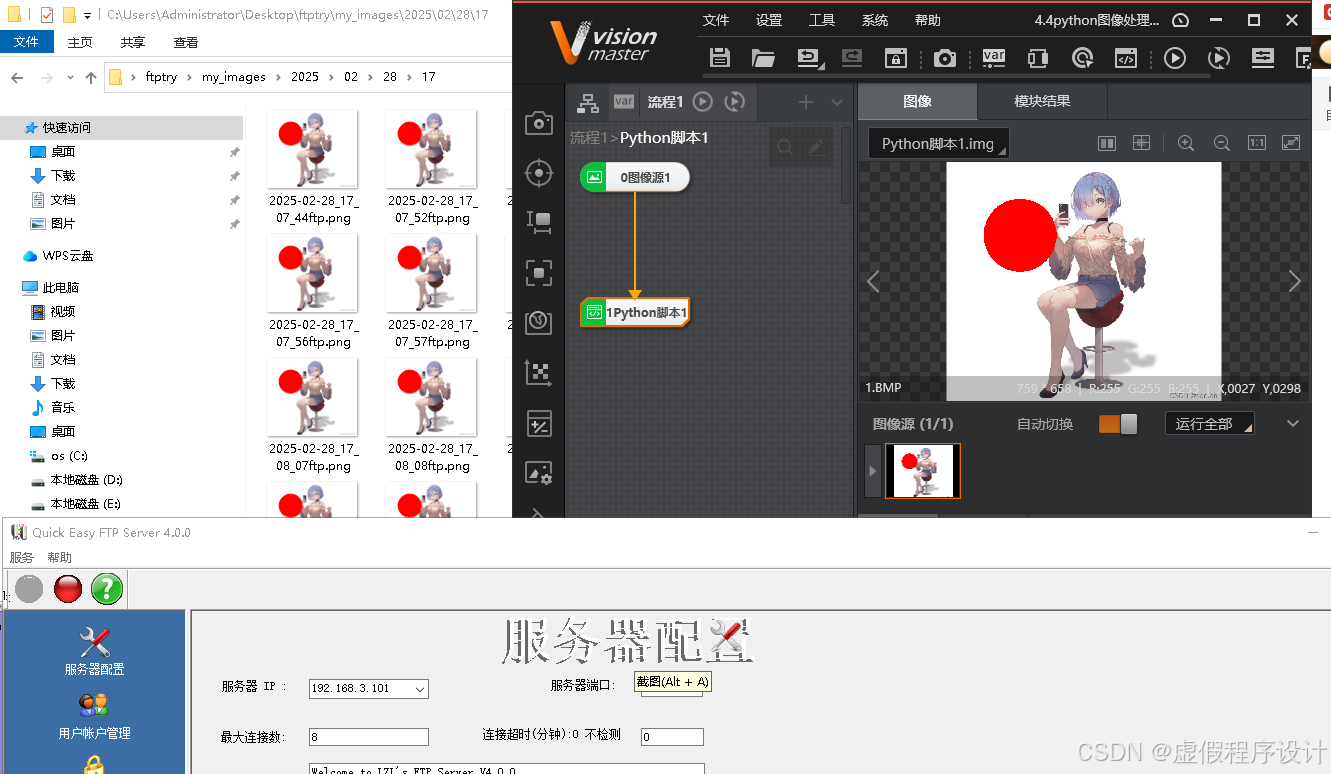
Task: Zoom out of the image
Action: point(1221,143)
